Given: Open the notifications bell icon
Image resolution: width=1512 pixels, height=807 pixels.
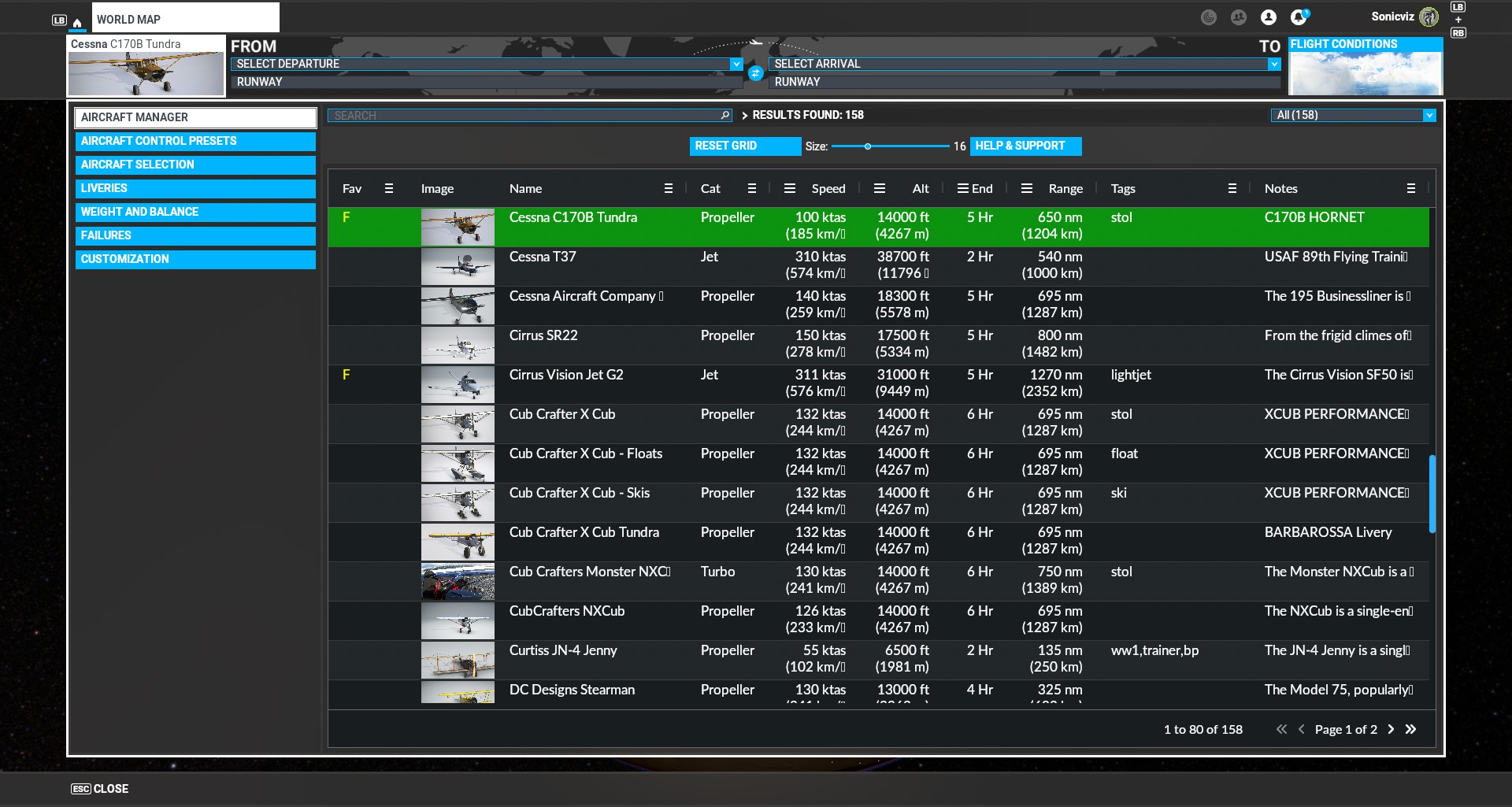Looking at the screenshot, I should tap(1298, 17).
